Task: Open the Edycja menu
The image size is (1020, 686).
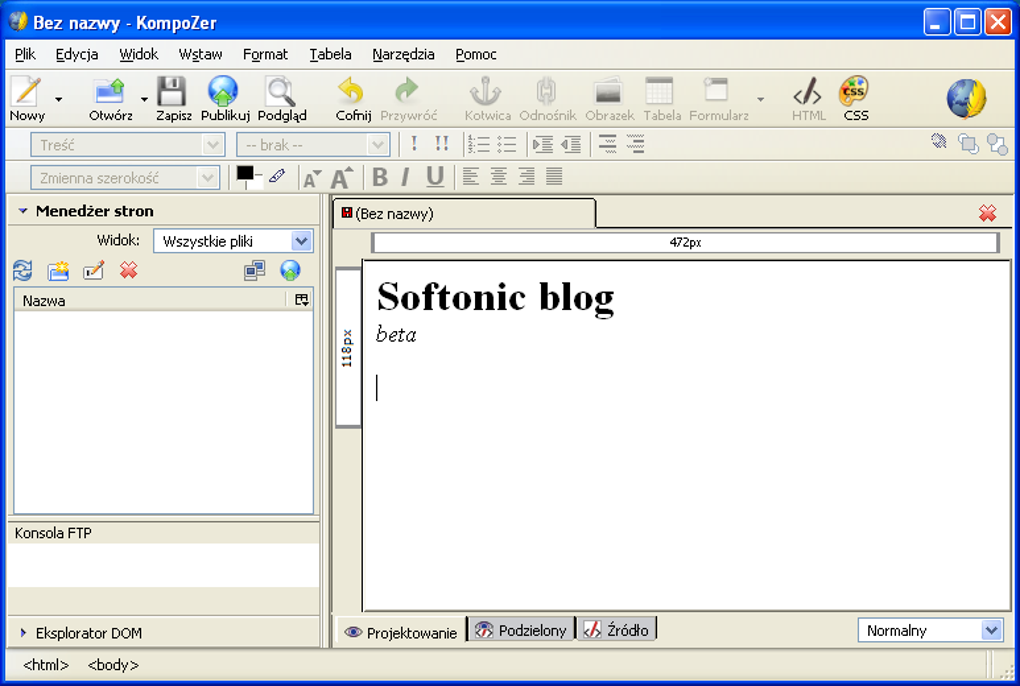Action: click(x=77, y=55)
